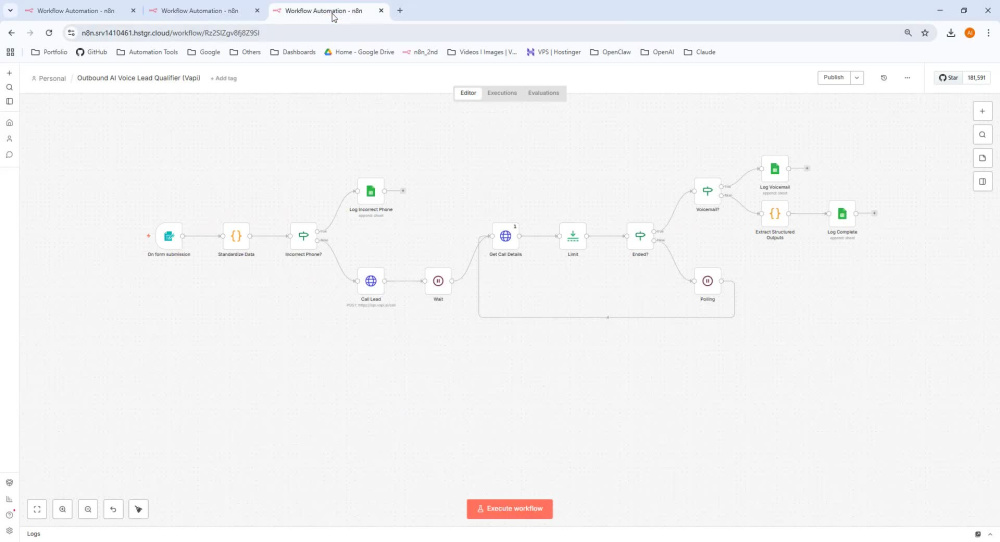Click fit-to-view canvas button
1000x542 pixels.
[x=37, y=509]
